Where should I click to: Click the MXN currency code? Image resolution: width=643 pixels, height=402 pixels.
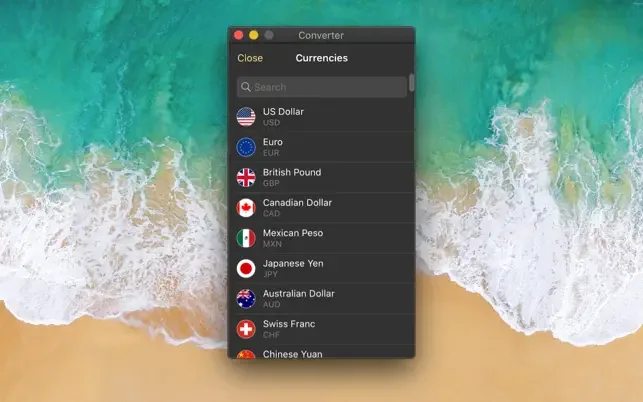pos(272,244)
